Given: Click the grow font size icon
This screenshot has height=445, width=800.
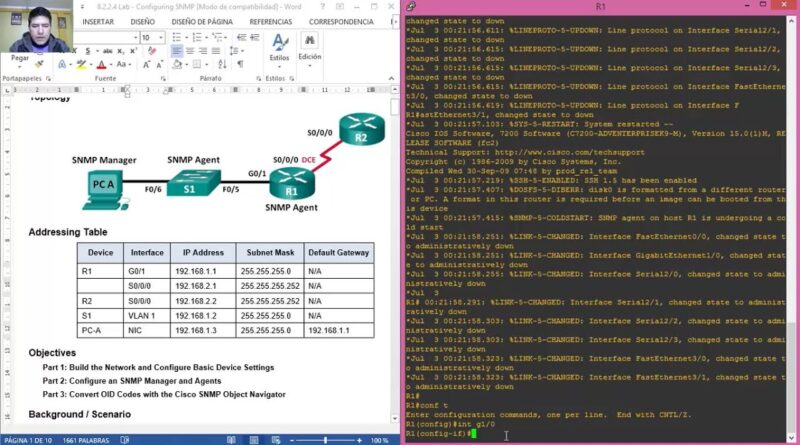Looking at the screenshot, I should click(146, 64).
